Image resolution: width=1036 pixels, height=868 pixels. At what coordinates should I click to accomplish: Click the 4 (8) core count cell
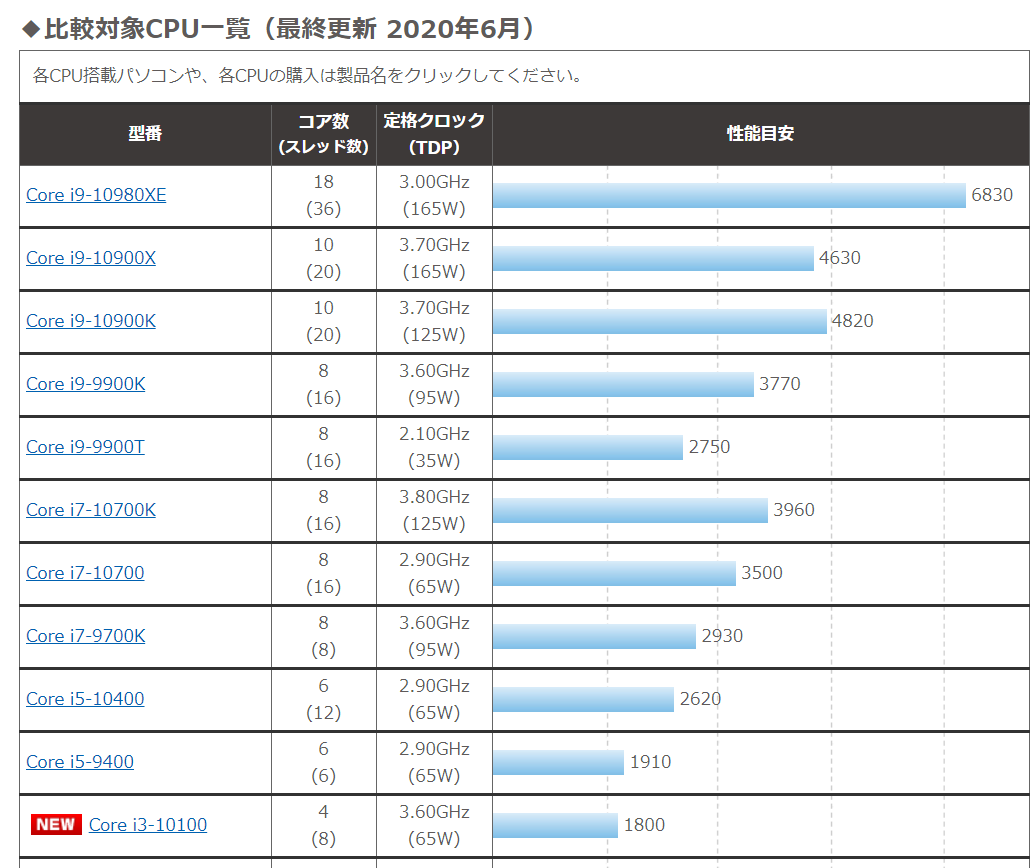point(324,825)
